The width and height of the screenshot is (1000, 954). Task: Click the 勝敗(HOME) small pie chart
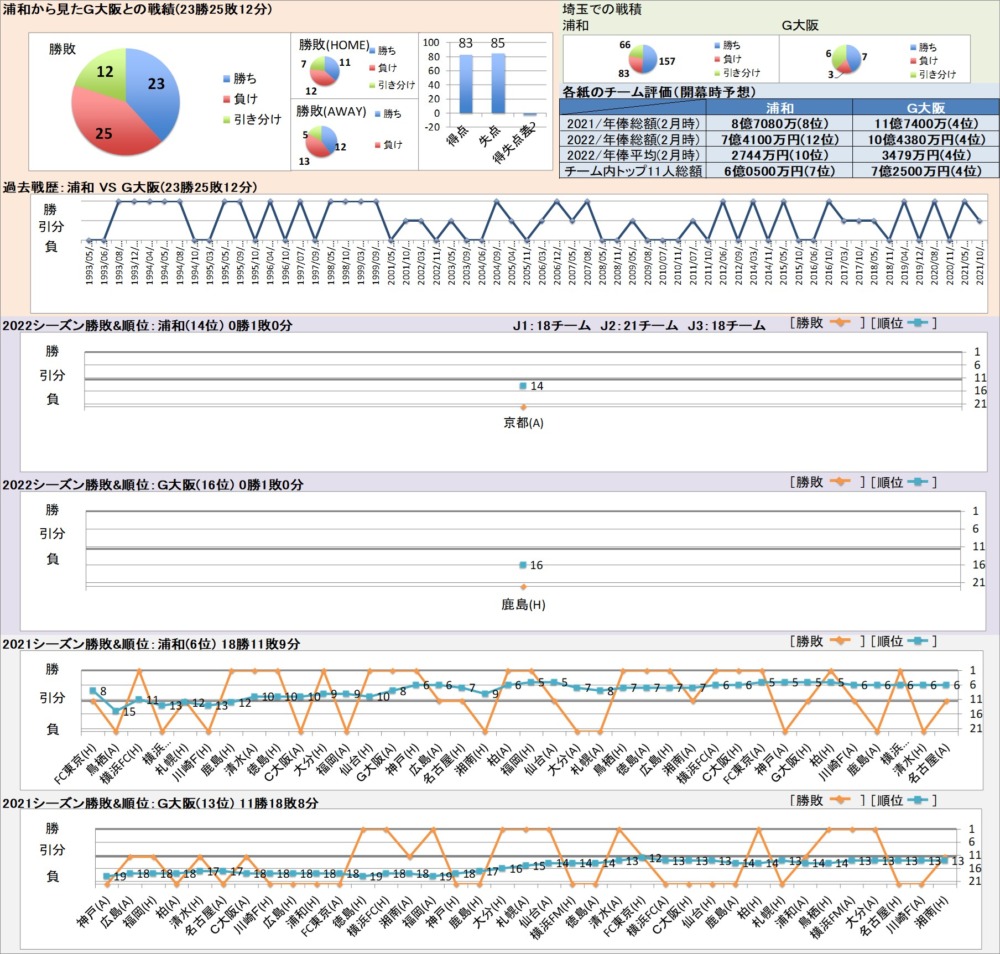325,73
